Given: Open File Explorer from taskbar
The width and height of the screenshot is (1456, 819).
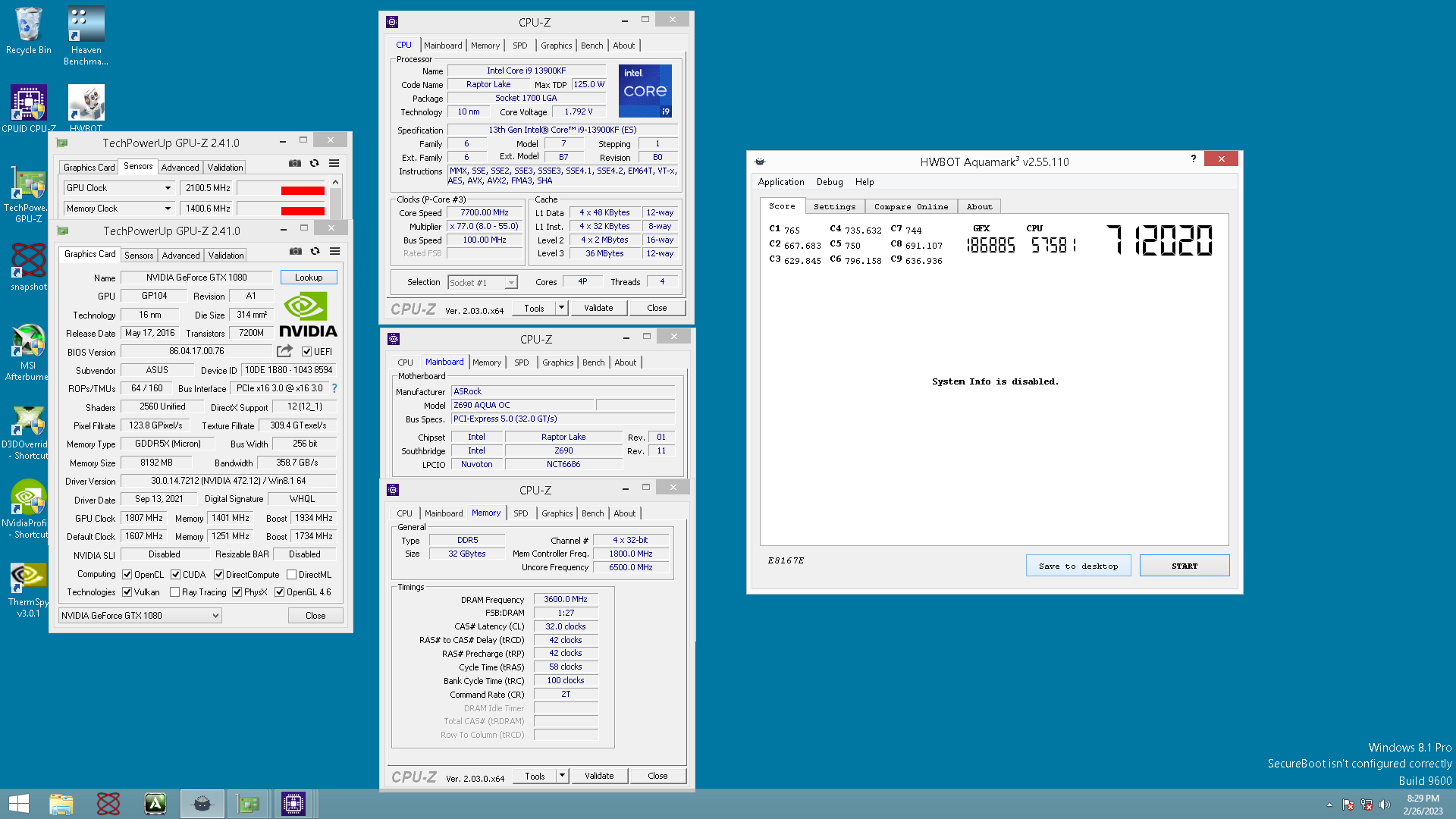Looking at the screenshot, I should tap(61, 804).
